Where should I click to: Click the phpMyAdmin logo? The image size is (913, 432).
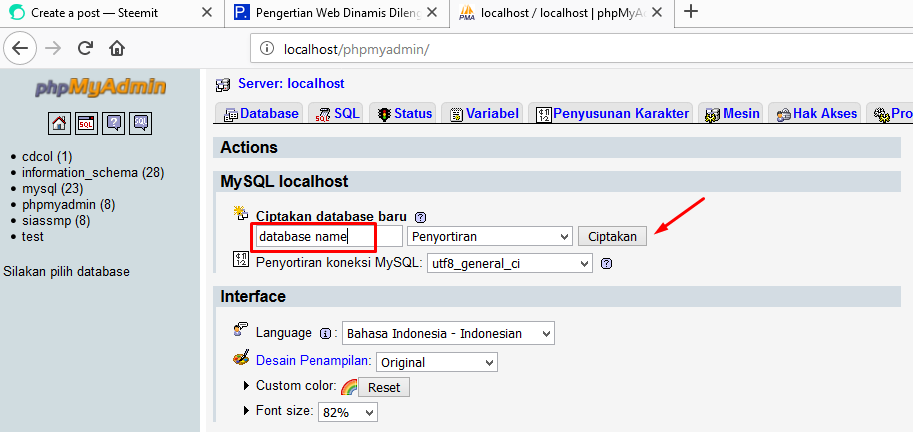coord(100,87)
